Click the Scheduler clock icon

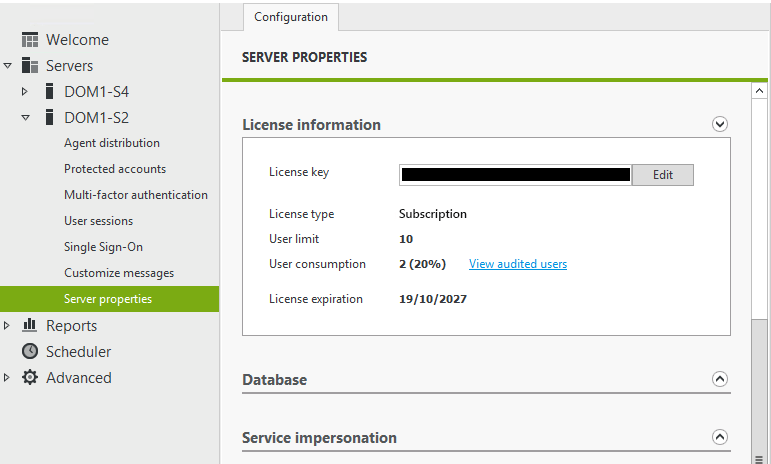(x=30, y=351)
